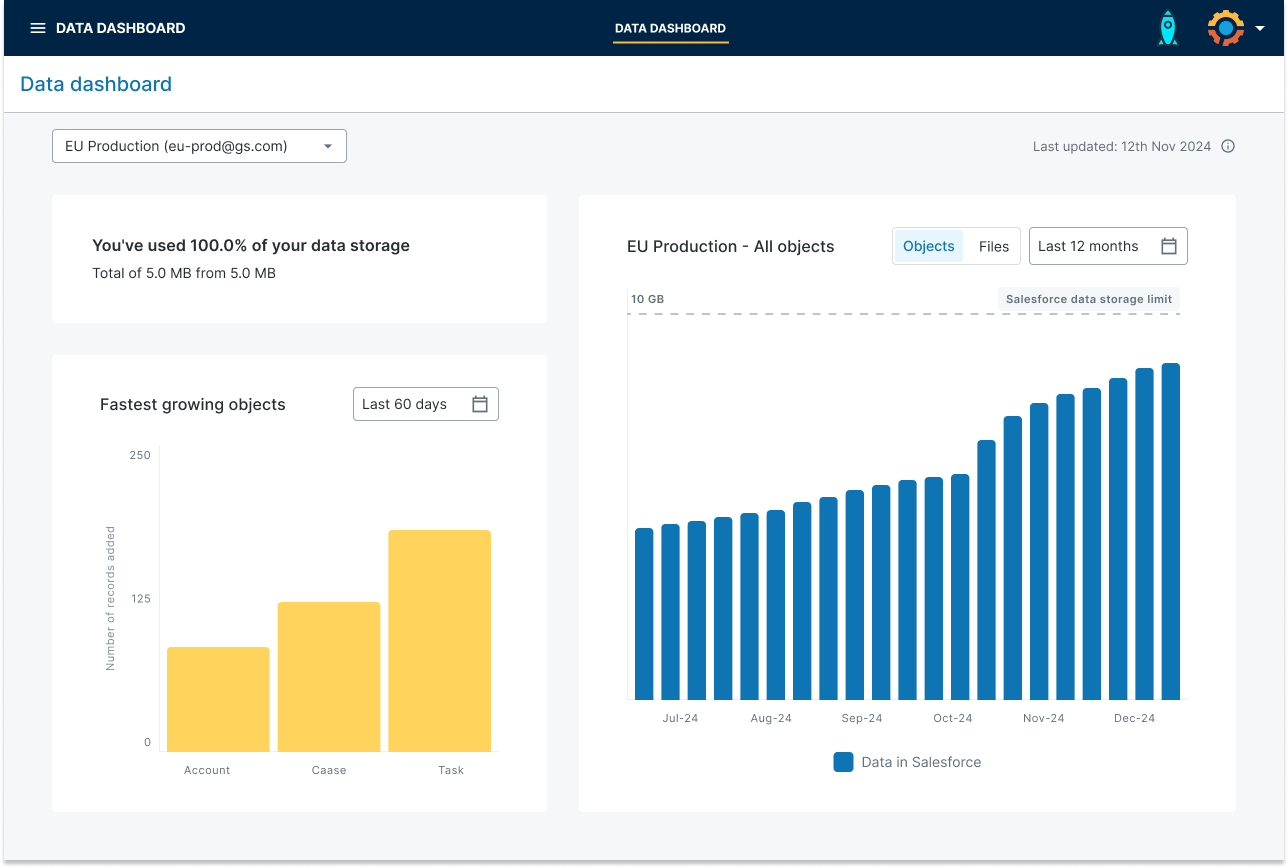Click the DATA DASHBOARD title in header
Screen dimensions: 1288x868
pos(120,28)
